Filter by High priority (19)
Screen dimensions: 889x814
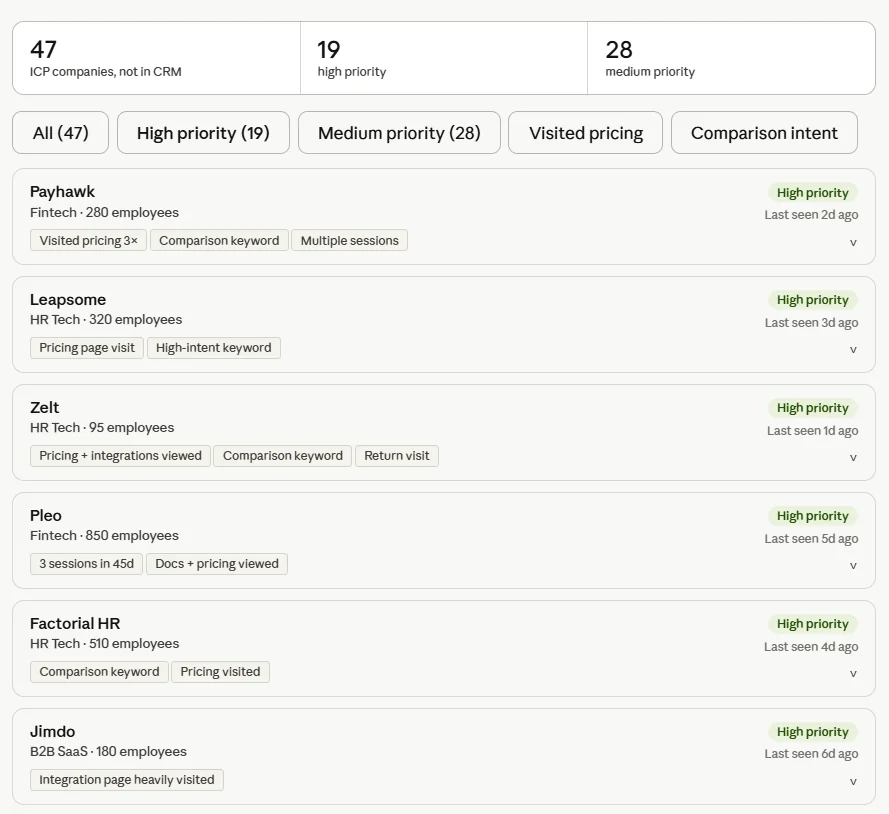tap(203, 133)
